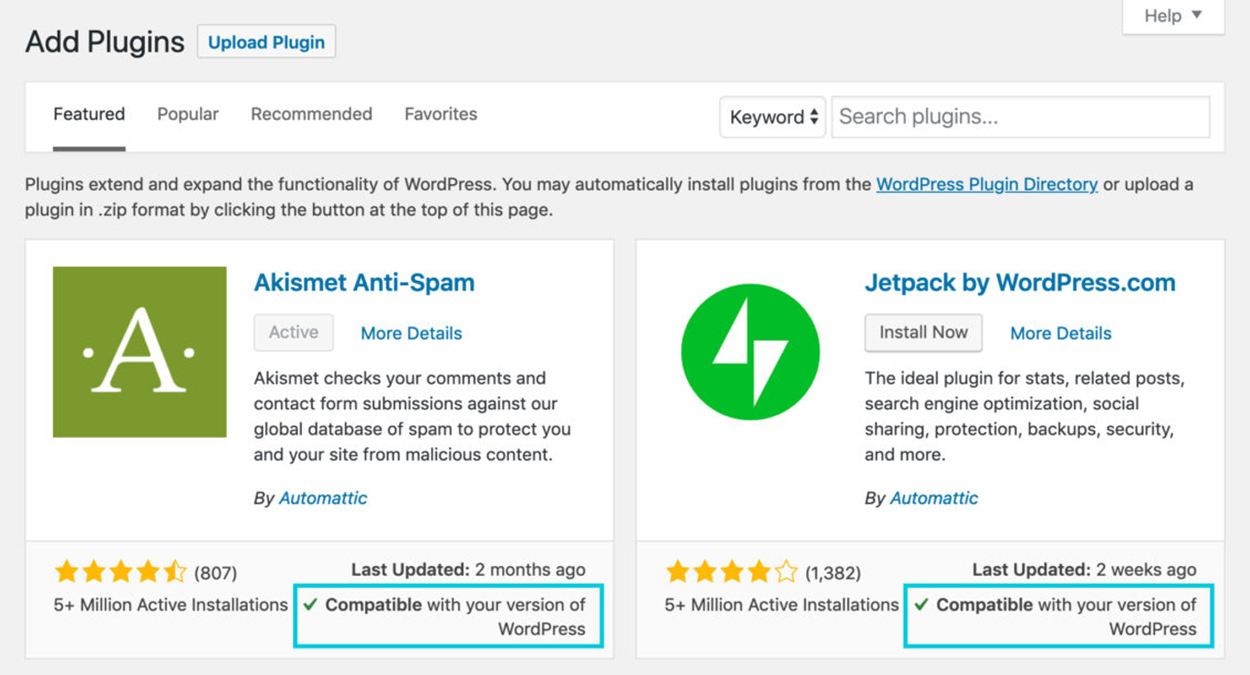Open the Favorites tab
The width and height of the screenshot is (1250, 675).
[x=441, y=114]
